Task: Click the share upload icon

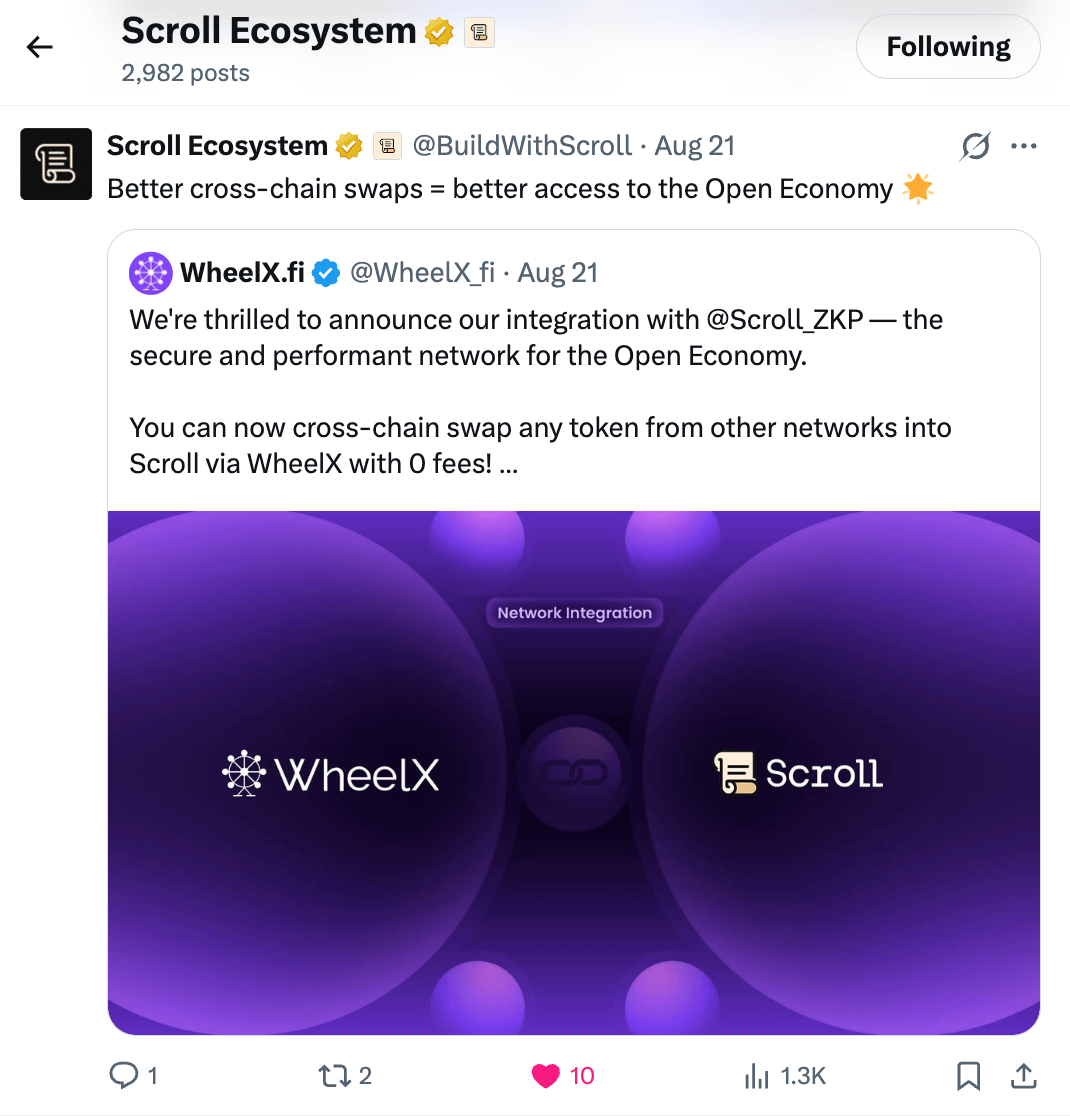Action: click(1023, 1075)
